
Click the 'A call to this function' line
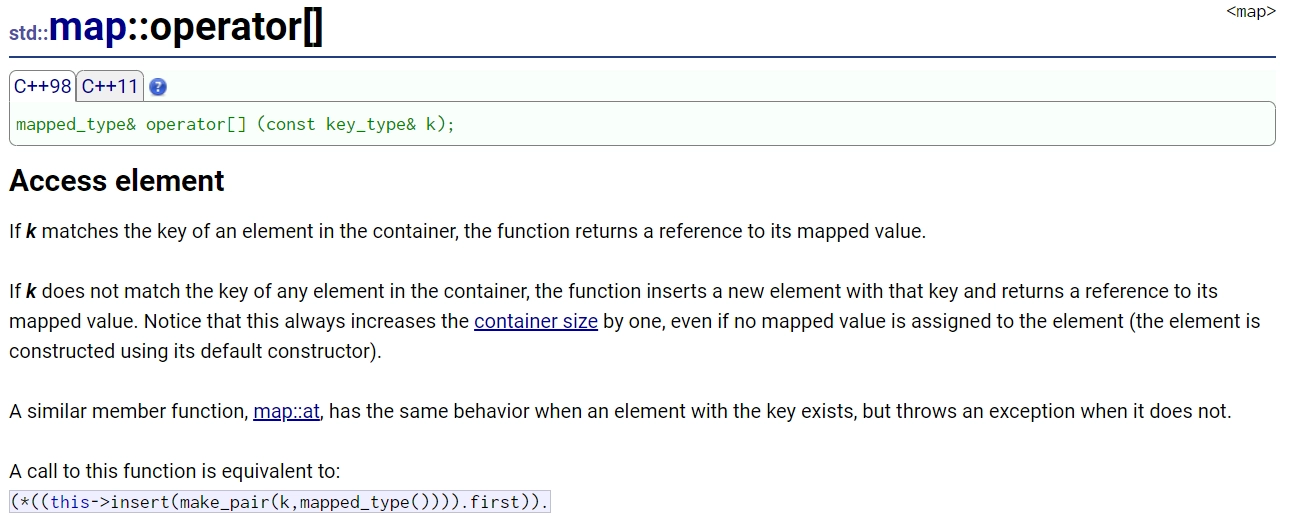click(175, 471)
